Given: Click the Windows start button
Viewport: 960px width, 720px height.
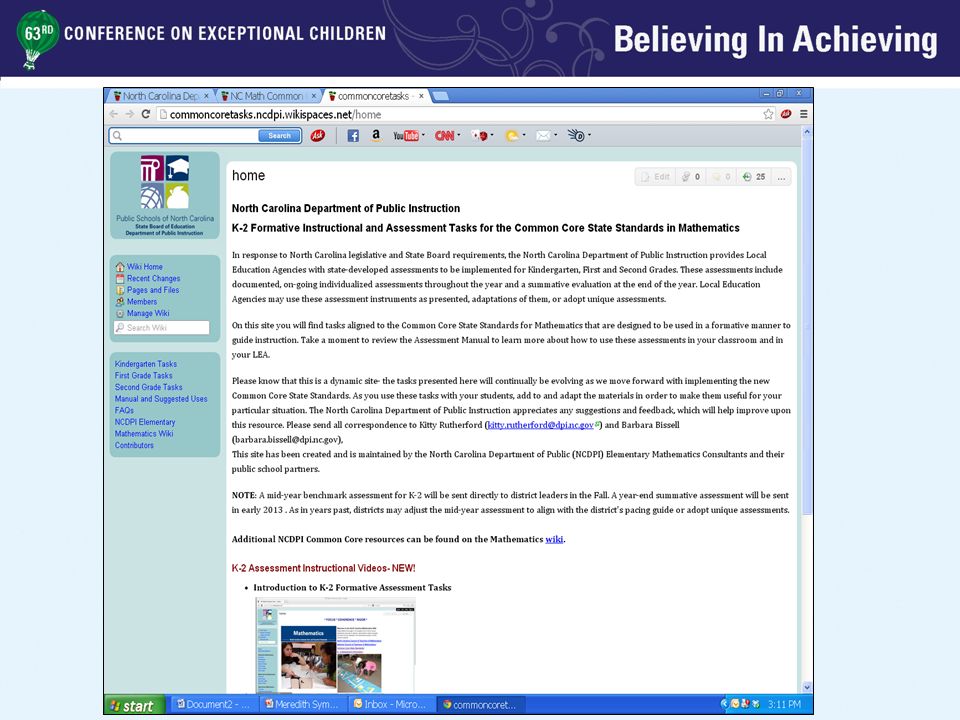Looking at the screenshot, I should click(134, 705).
